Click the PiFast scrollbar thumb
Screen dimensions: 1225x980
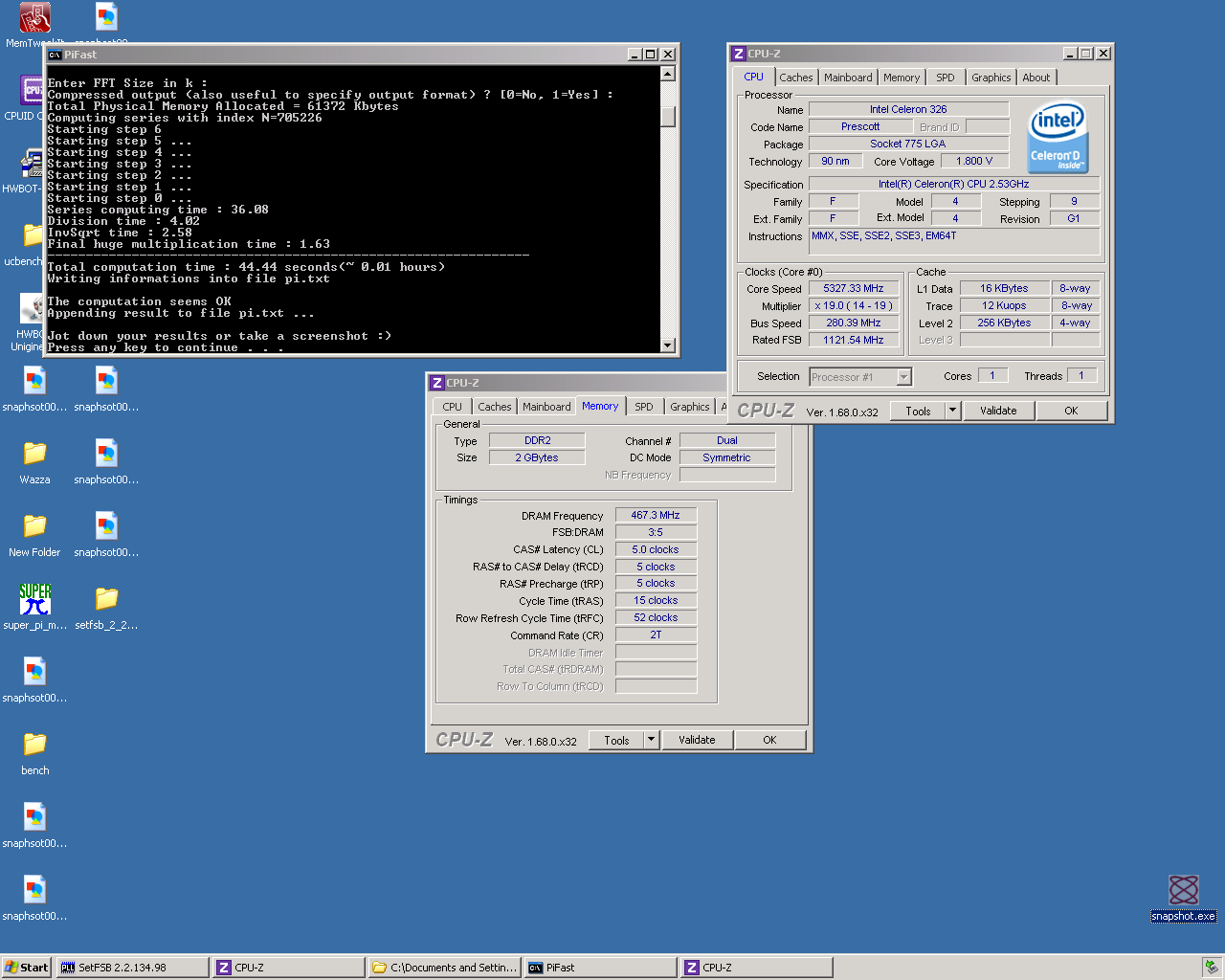click(x=668, y=116)
